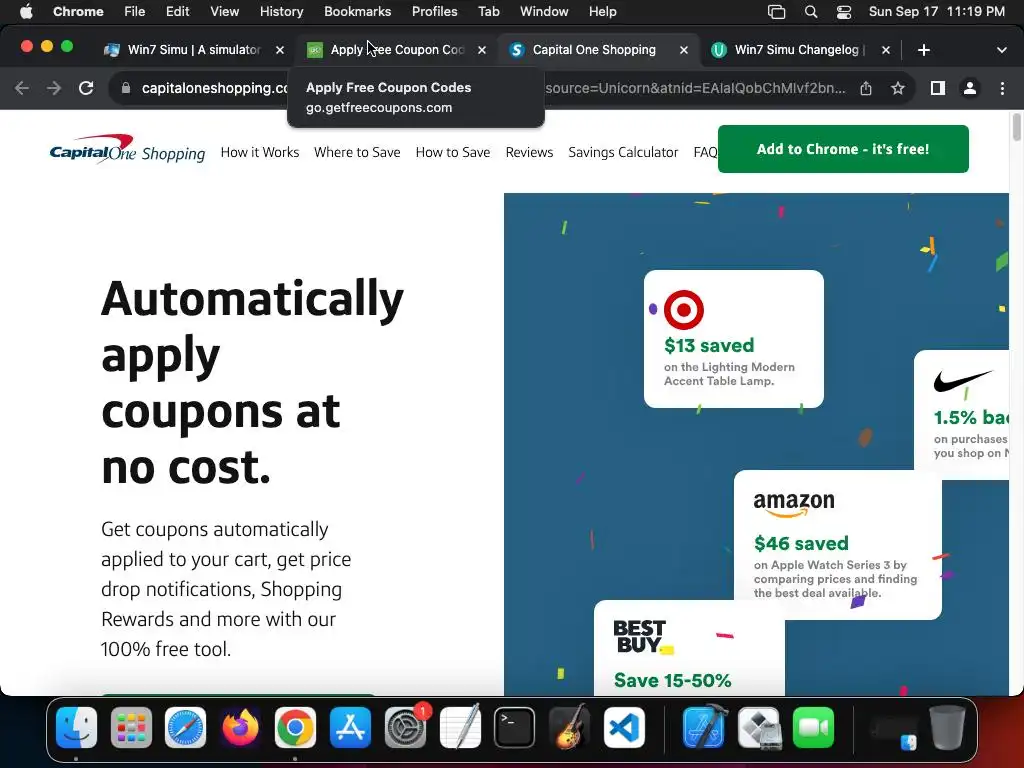Close the Win7 Simu simulator tab
1024x768 pixels.
[x=280, y=50]
